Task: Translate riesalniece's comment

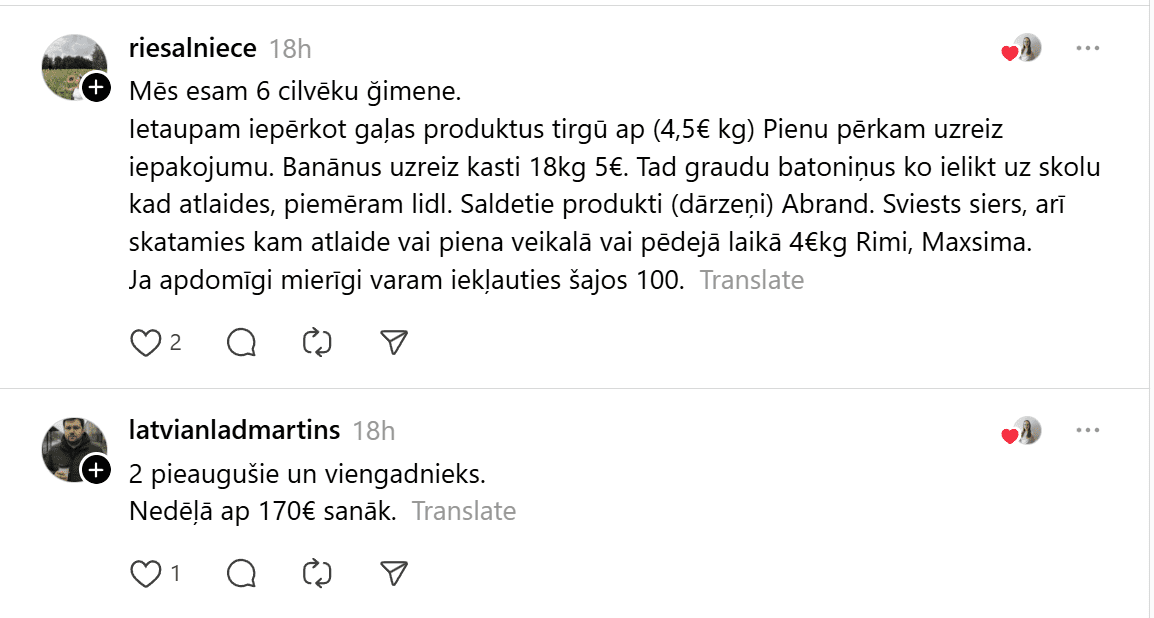Action: (751, 280)
